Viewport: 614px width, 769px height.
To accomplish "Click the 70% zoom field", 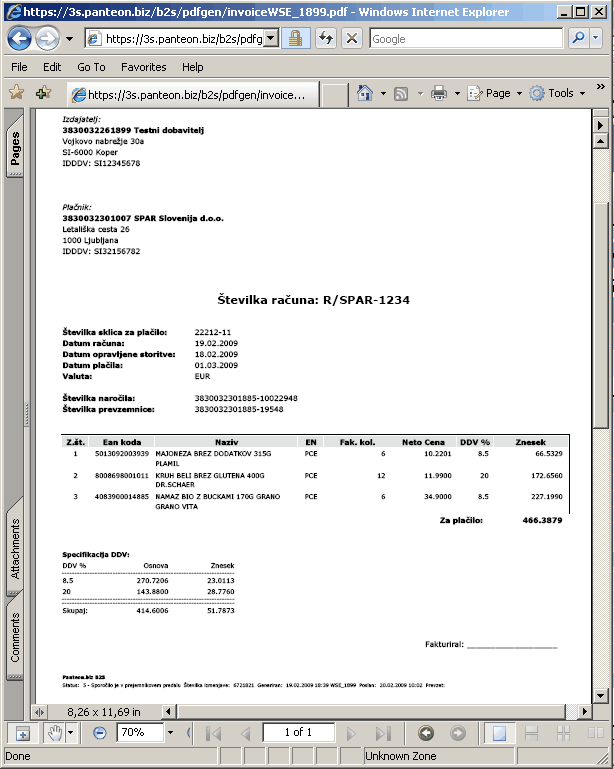I will click(139, 733).
